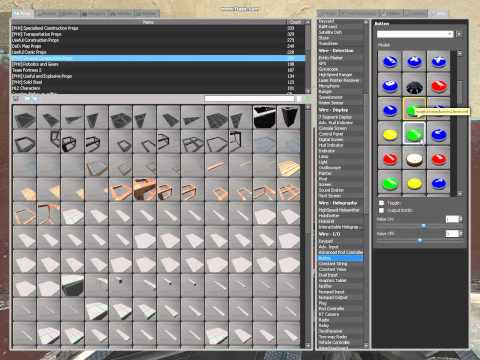Pick the red button left of the cream button
This screenshot has width=480, height=360.
tap(389, 159)
